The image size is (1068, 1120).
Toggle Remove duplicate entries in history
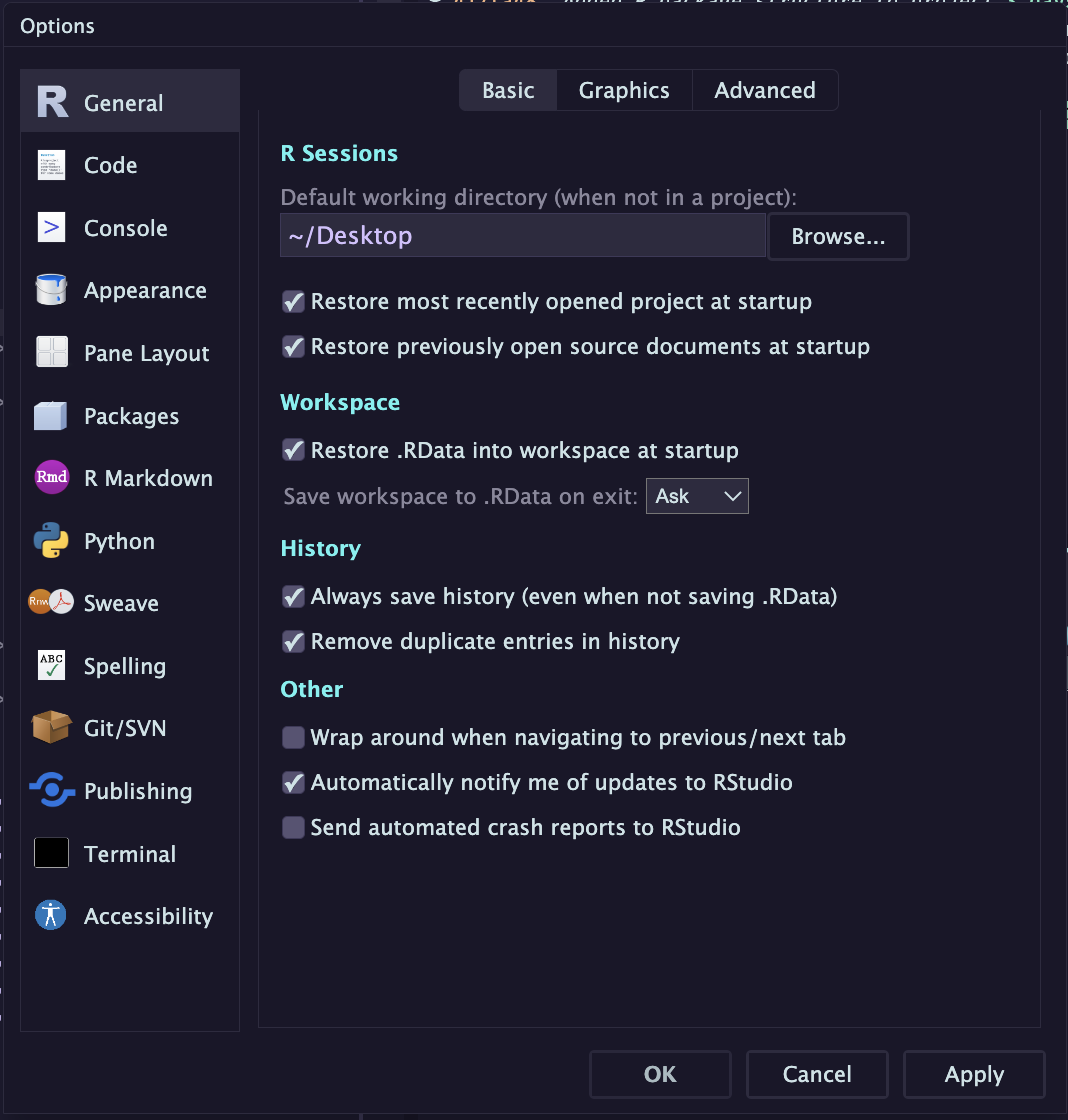[293, 641]
